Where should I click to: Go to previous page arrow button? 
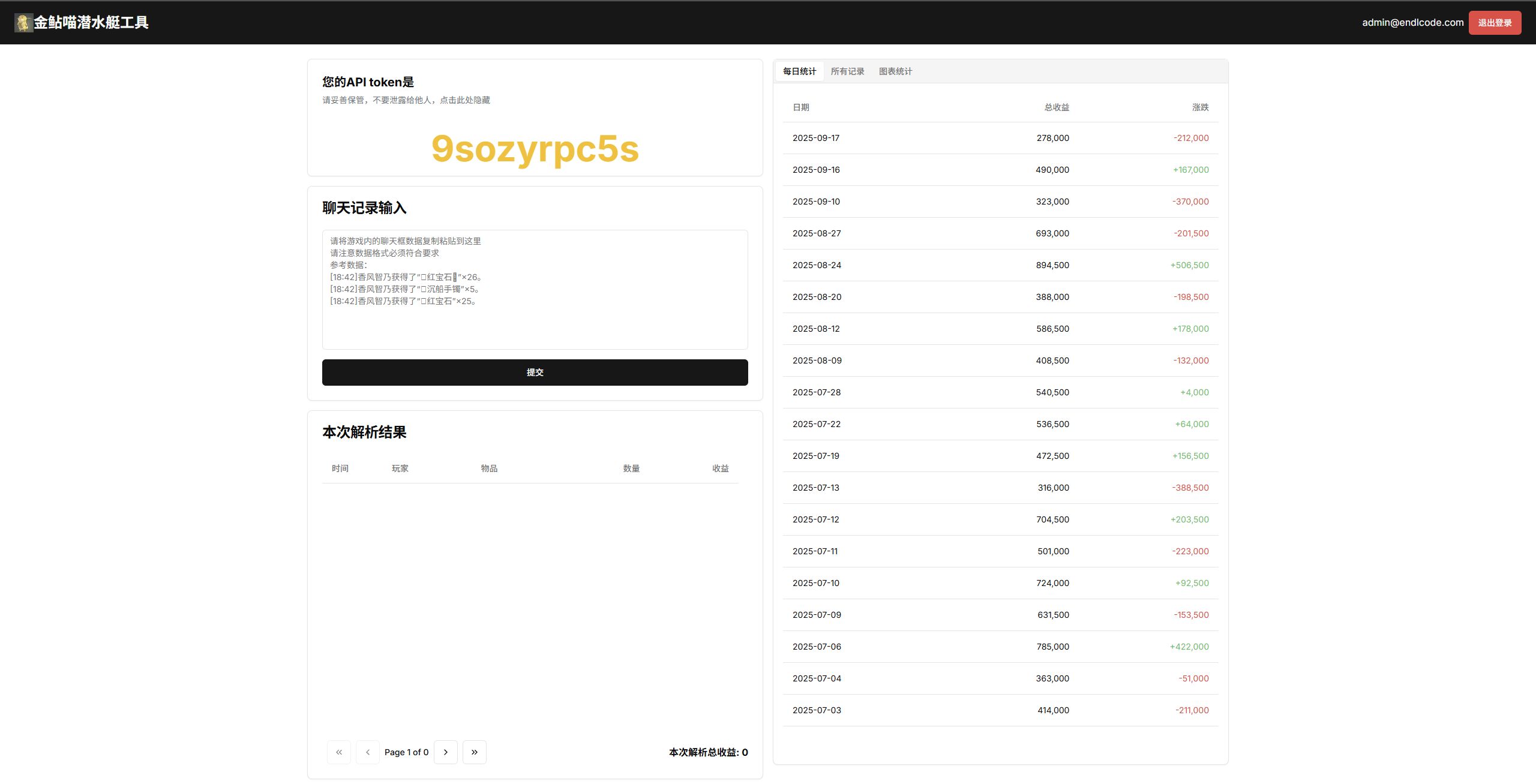click(x=368, y=752)
